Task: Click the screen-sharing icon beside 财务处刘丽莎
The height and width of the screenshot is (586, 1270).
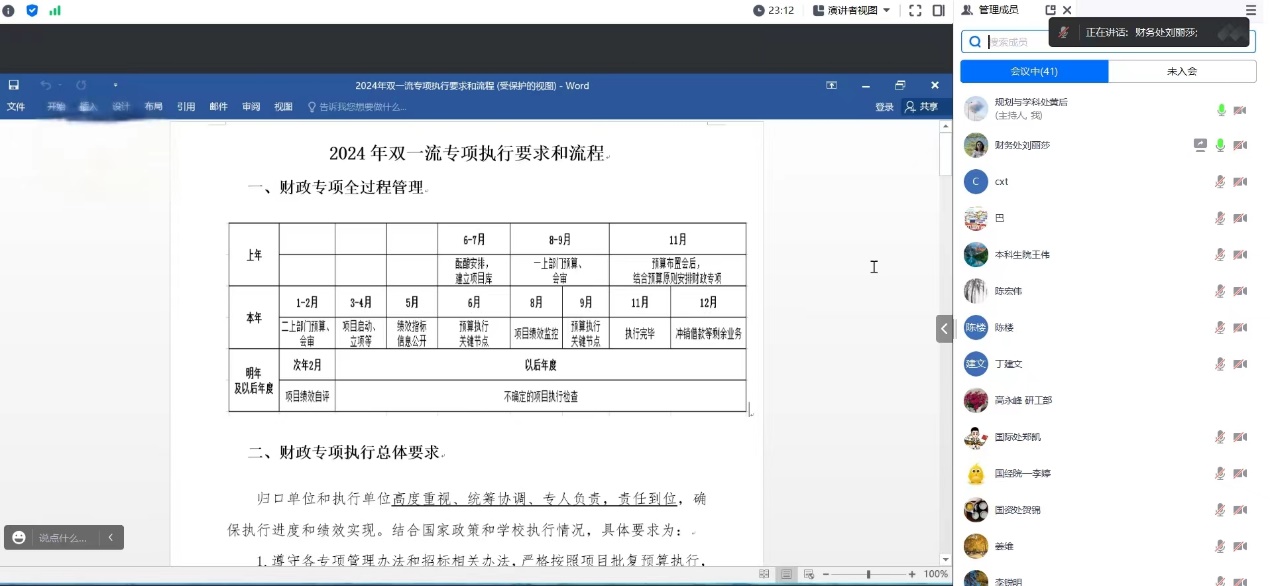Action: coord(1200,145)
